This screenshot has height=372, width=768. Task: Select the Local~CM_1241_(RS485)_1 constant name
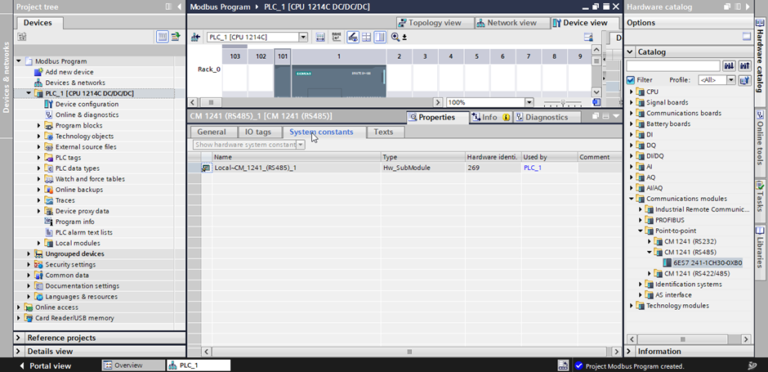255,167
